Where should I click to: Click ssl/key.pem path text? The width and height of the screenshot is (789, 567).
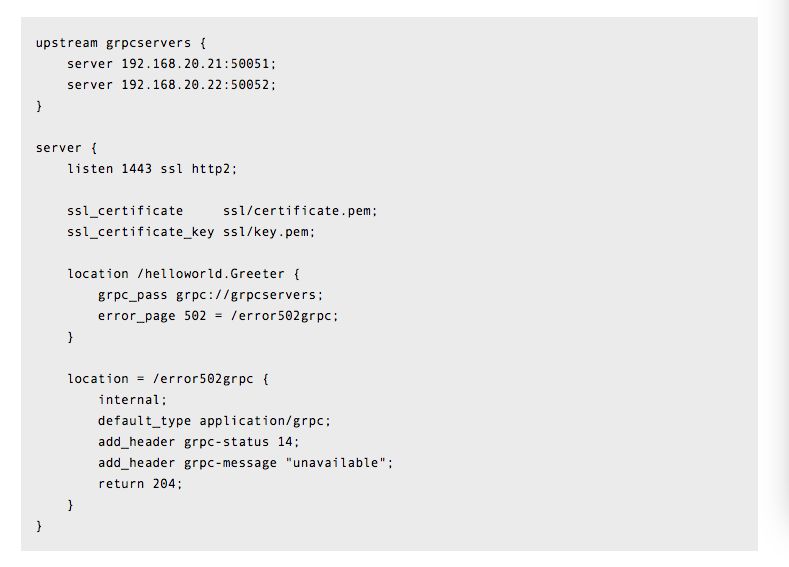point(269,232)
